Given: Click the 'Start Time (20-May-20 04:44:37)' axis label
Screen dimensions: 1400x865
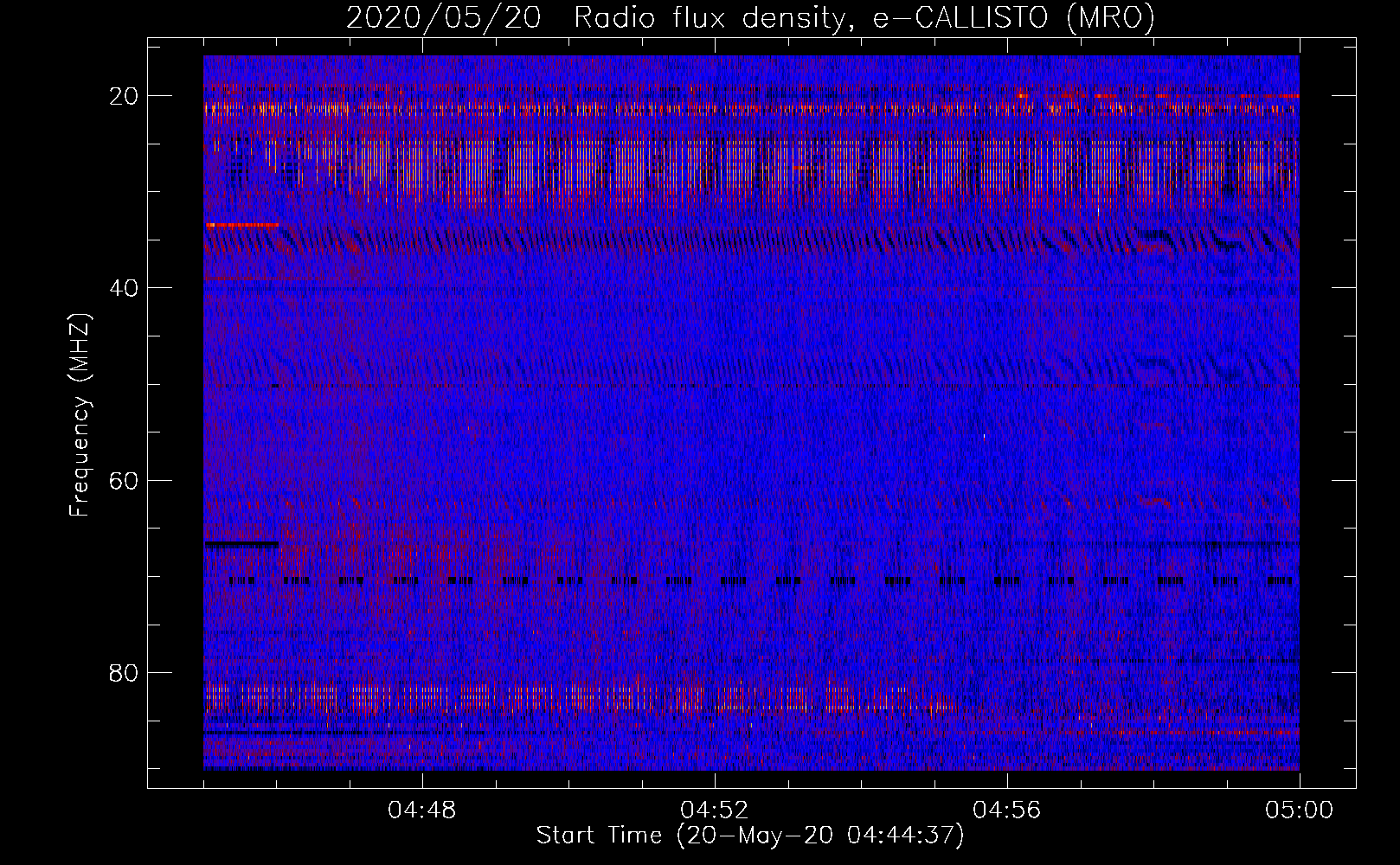Looking at the screenshot, I should click(x=750, y=836).
